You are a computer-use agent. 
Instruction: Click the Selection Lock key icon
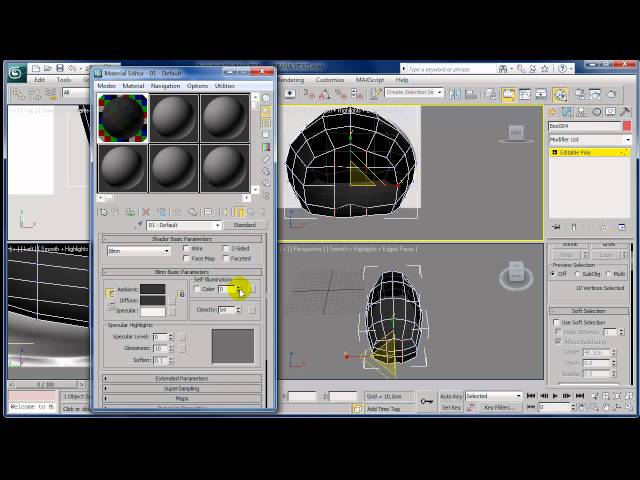427,401
